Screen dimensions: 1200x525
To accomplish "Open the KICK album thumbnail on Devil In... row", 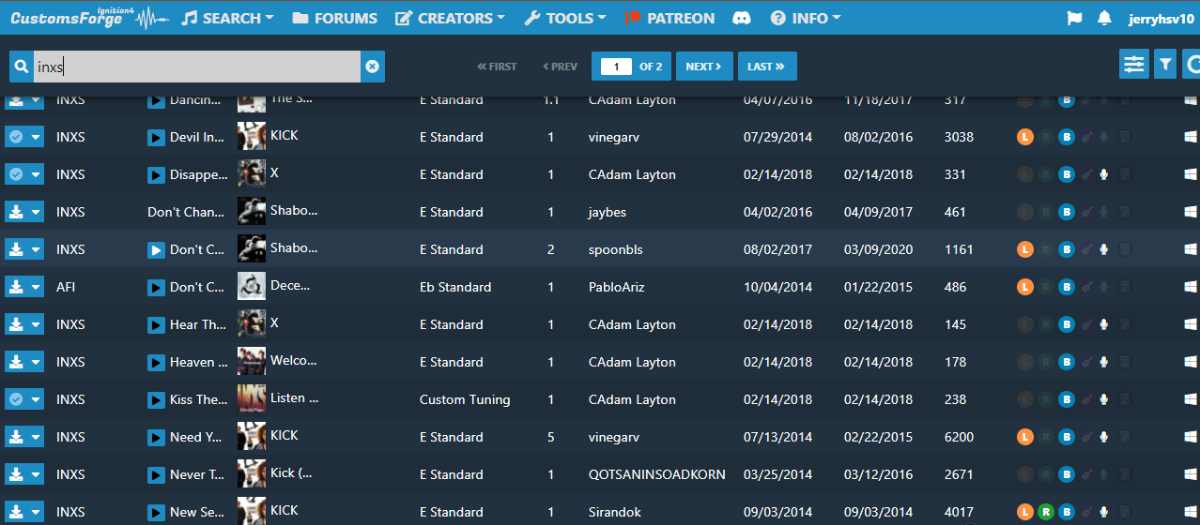I will (x=251, y=136).
